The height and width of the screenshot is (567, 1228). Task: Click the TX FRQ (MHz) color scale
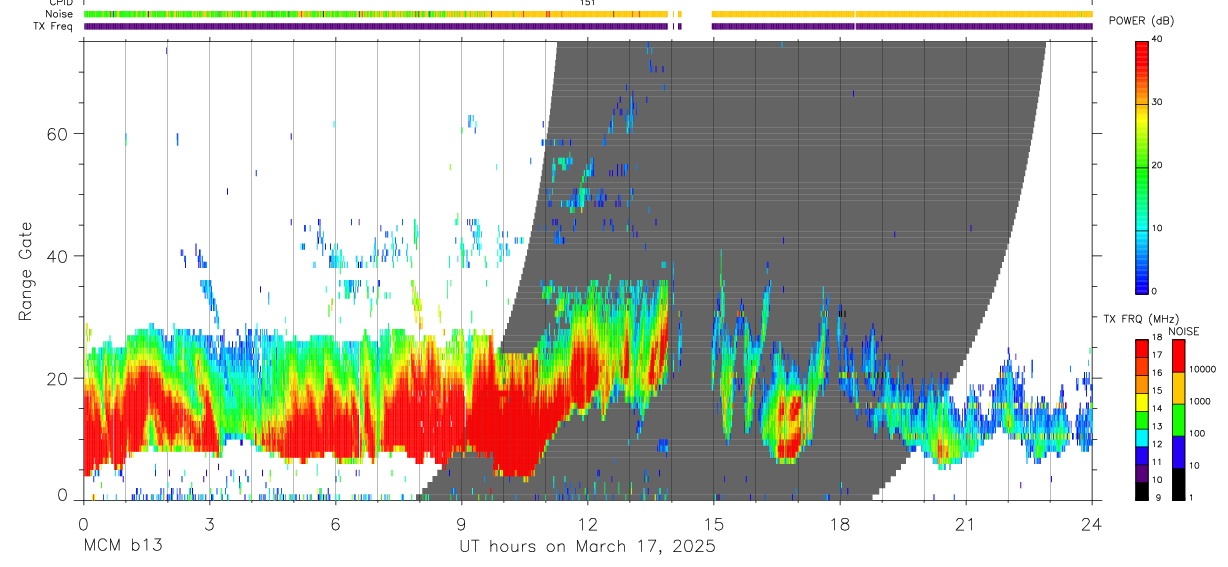tap(1141, 419)
